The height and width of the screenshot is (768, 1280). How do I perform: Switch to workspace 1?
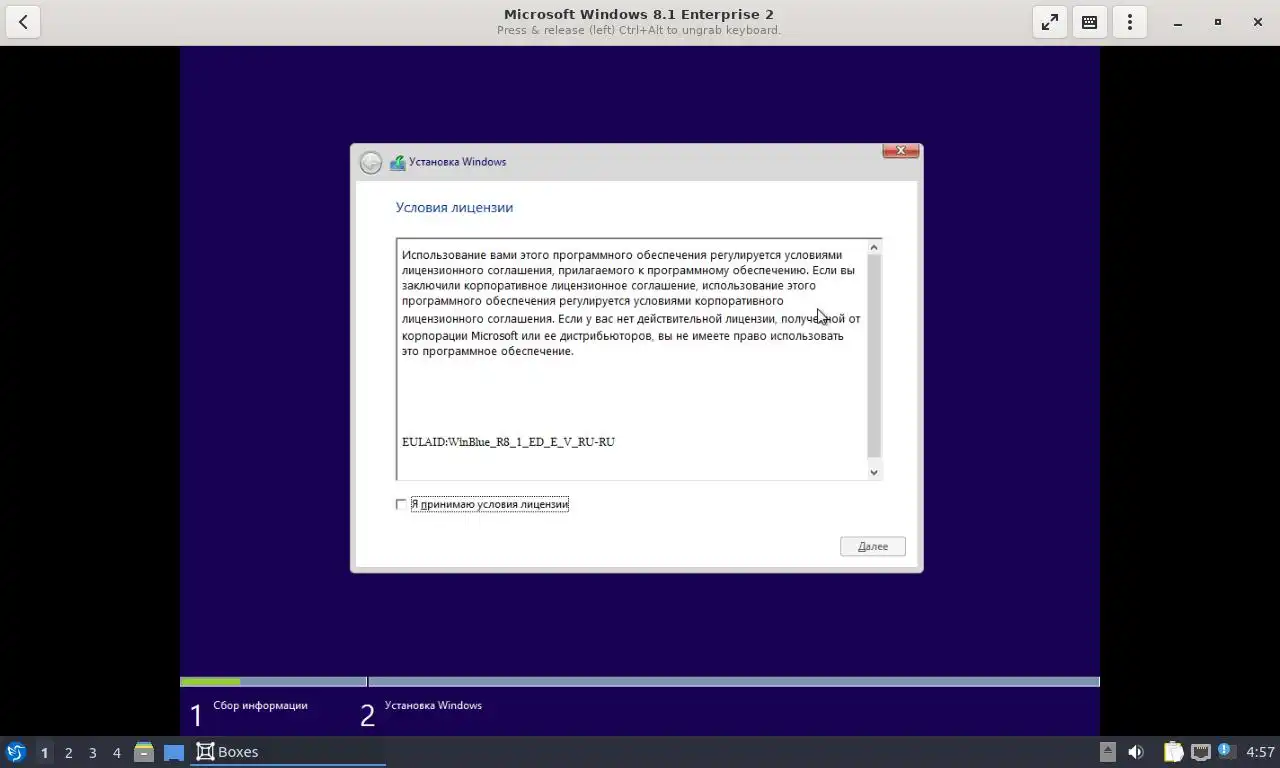44,752
